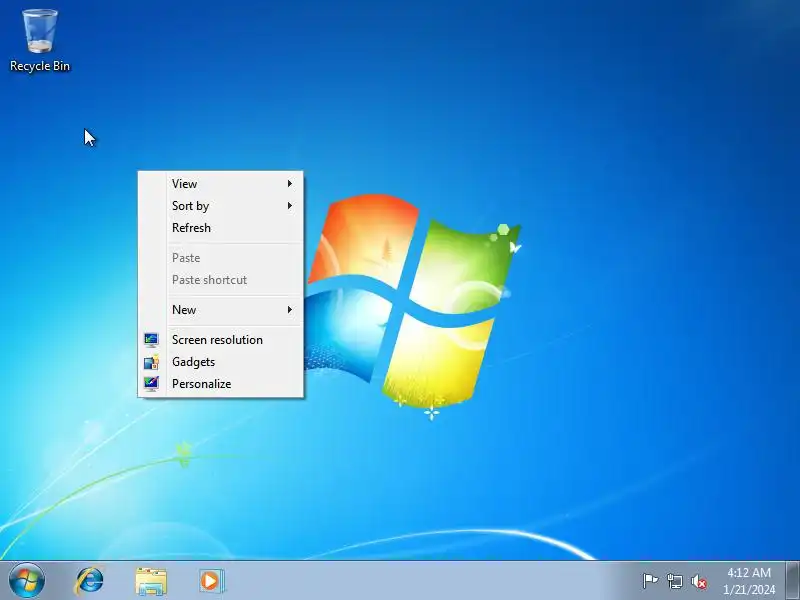Choose Gadgets from the context menu

coord(220,362)
